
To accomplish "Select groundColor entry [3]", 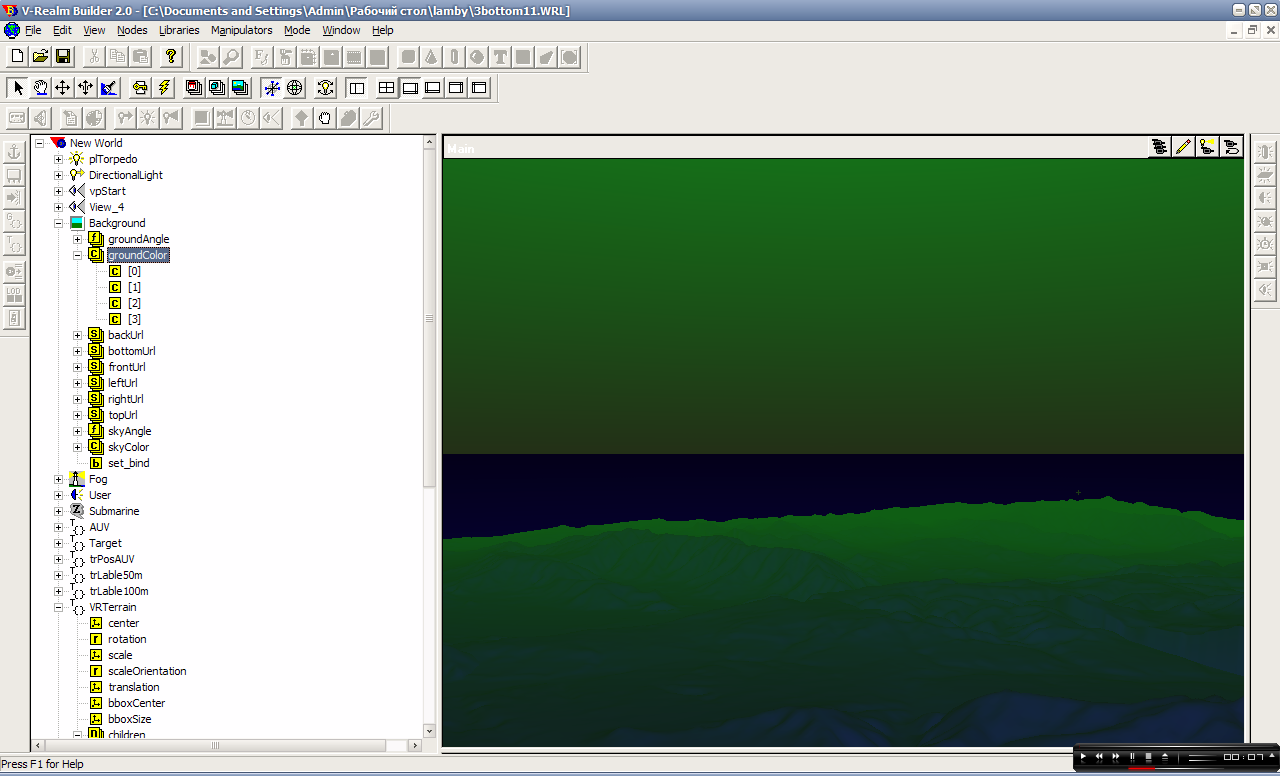I will click(x=134, y=319).
